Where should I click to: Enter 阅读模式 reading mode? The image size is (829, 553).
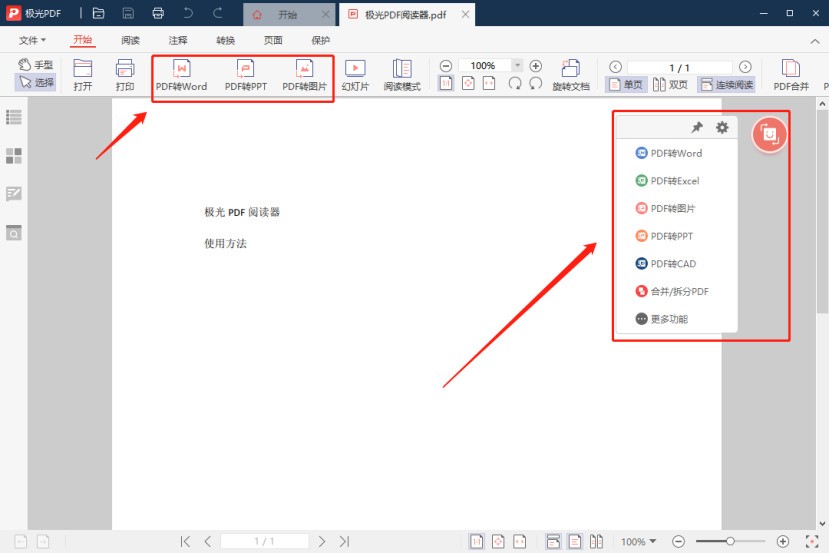click(402, 75)
